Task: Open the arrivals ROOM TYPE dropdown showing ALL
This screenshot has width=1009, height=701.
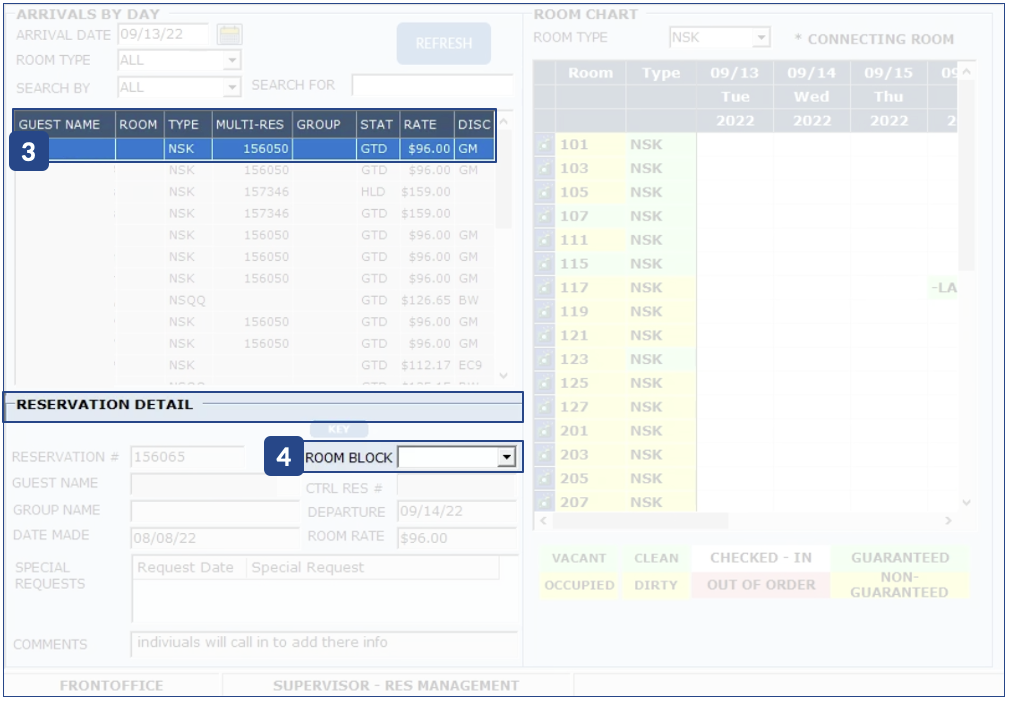Action: click(x=232, y=61)
